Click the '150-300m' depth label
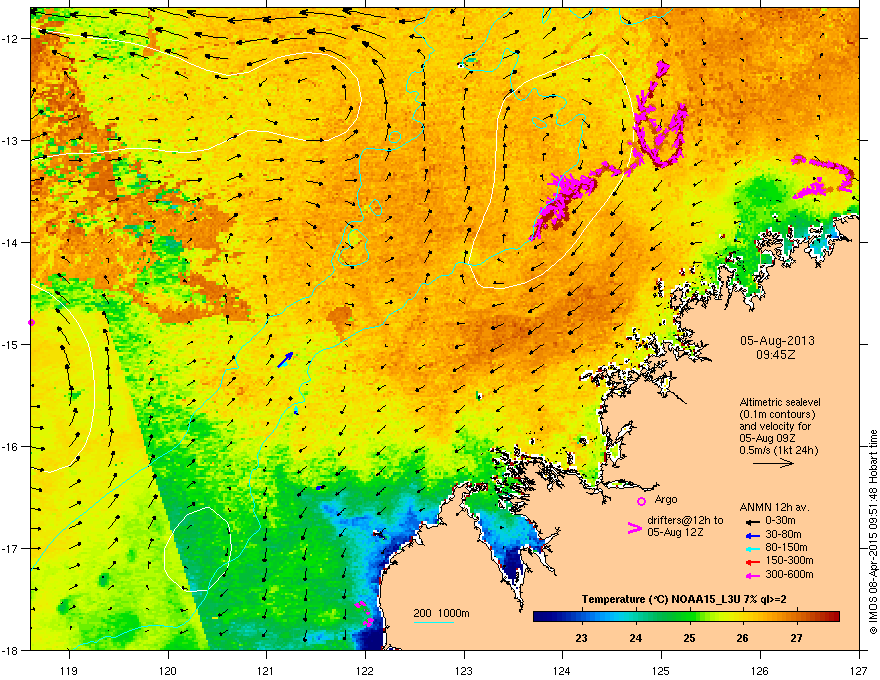The height and width of the screenshot is (680, 880). 789,560
